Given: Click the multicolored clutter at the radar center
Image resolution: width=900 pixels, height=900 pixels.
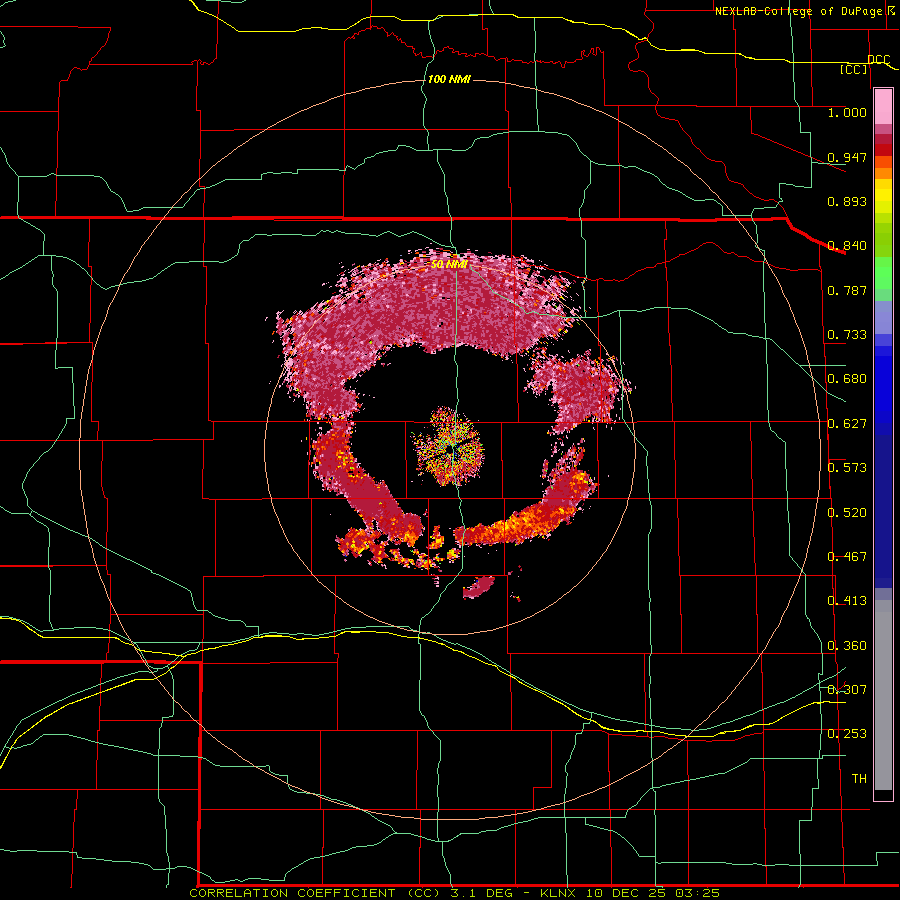Looking at the screenshot, I should 449,447.
